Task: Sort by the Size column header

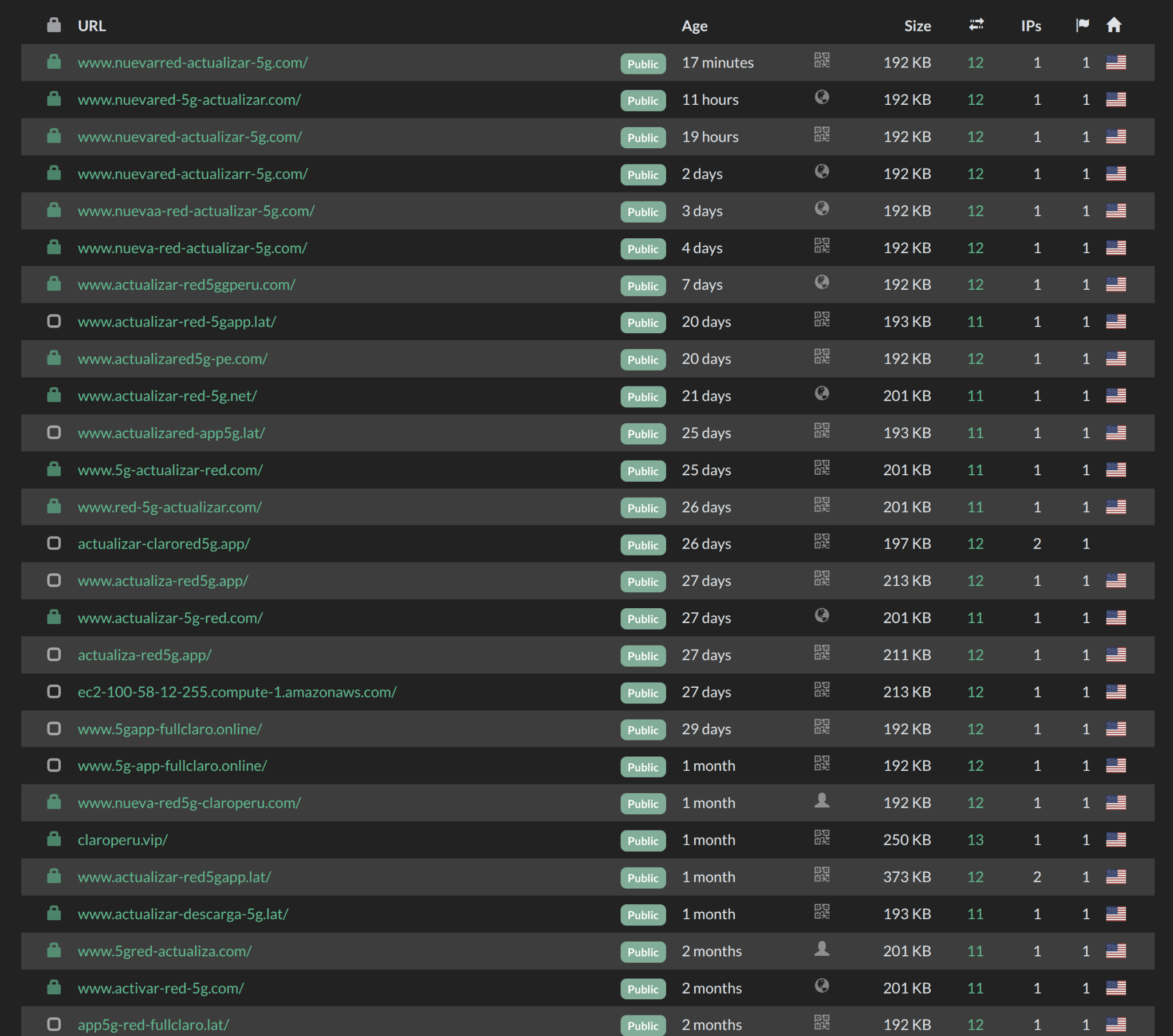Action: (918, 26)
